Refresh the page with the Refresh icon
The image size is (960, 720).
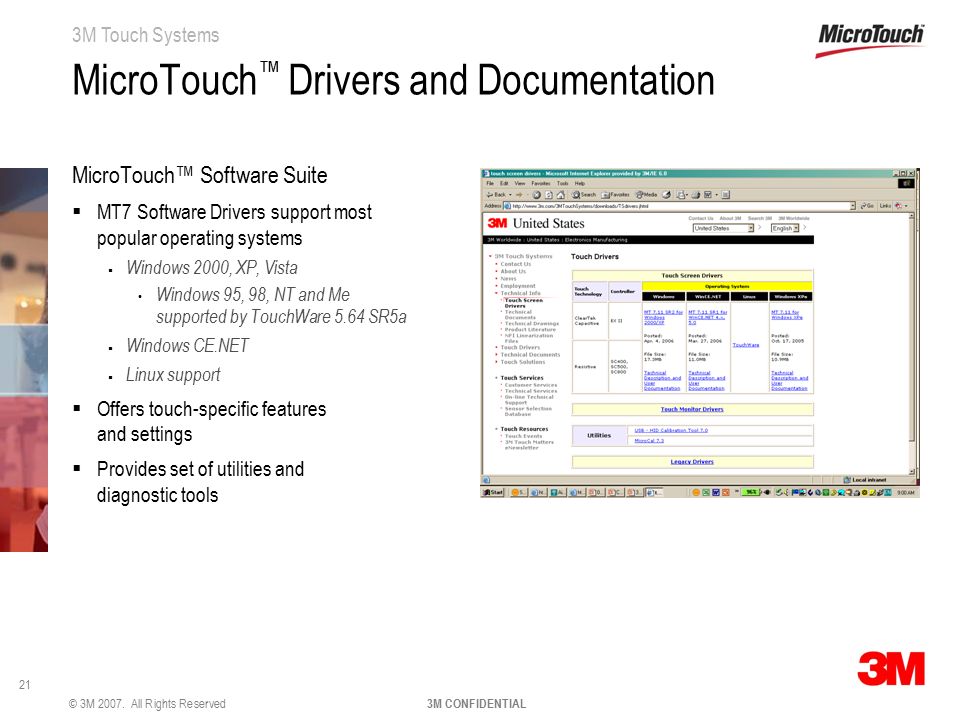click(x=549, y=195)
